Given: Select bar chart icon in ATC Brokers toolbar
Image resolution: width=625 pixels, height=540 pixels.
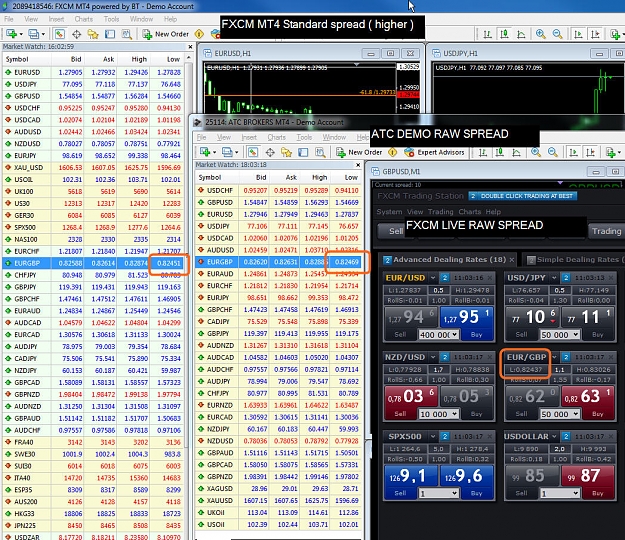Looking at the screenshot, I should (483, 152).
